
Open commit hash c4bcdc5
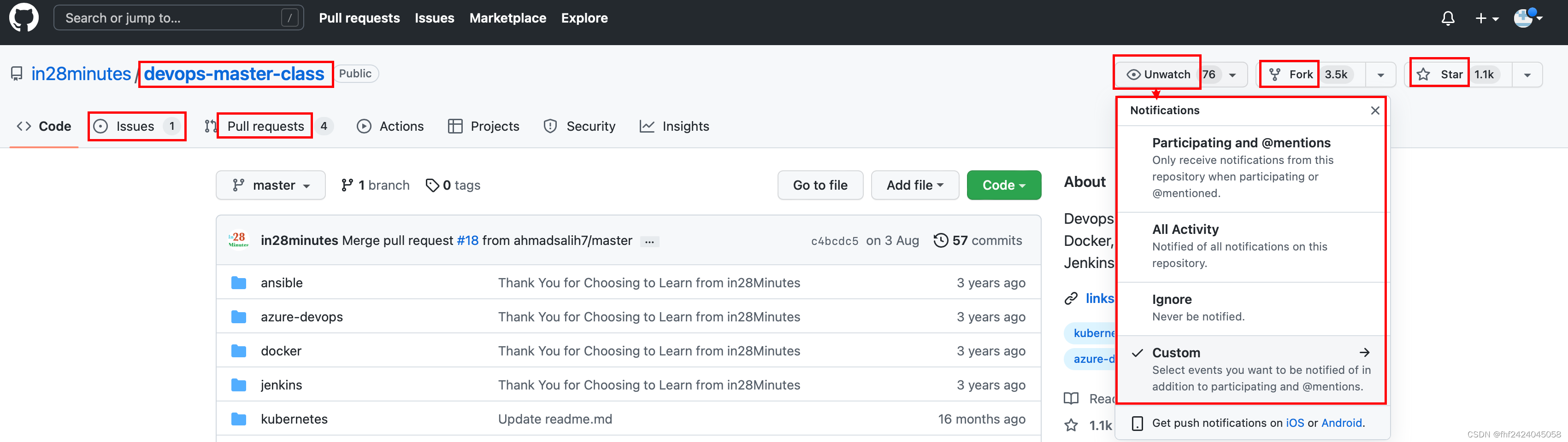click(835, 241)
